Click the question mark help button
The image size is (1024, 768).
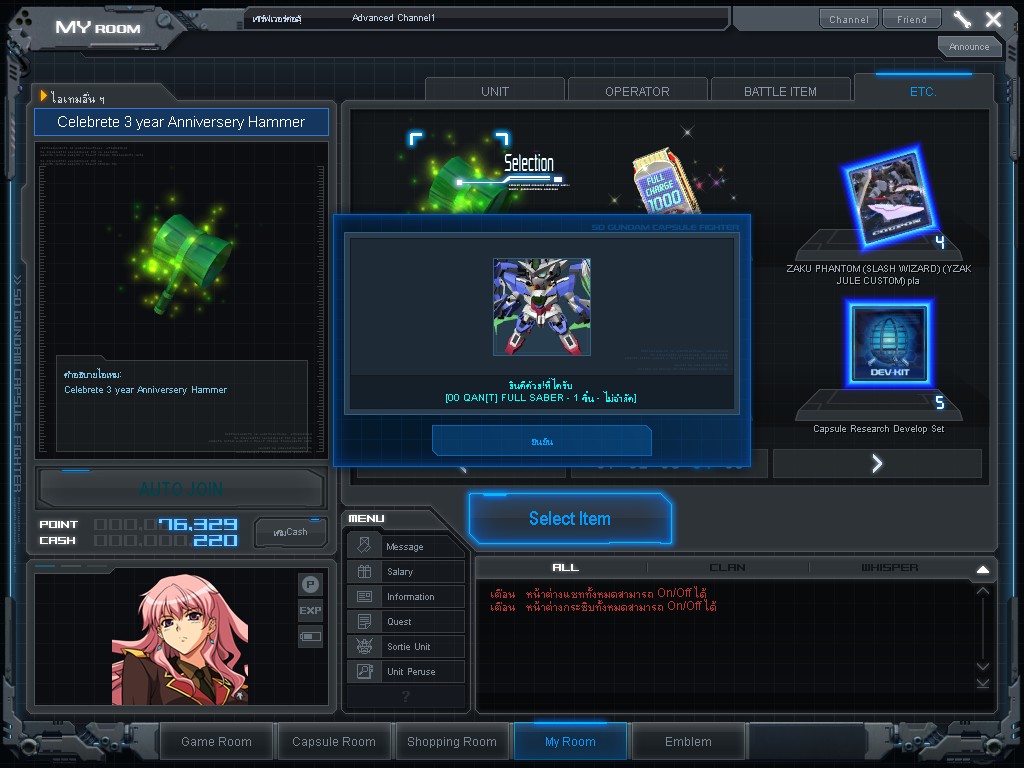point(406,697)
